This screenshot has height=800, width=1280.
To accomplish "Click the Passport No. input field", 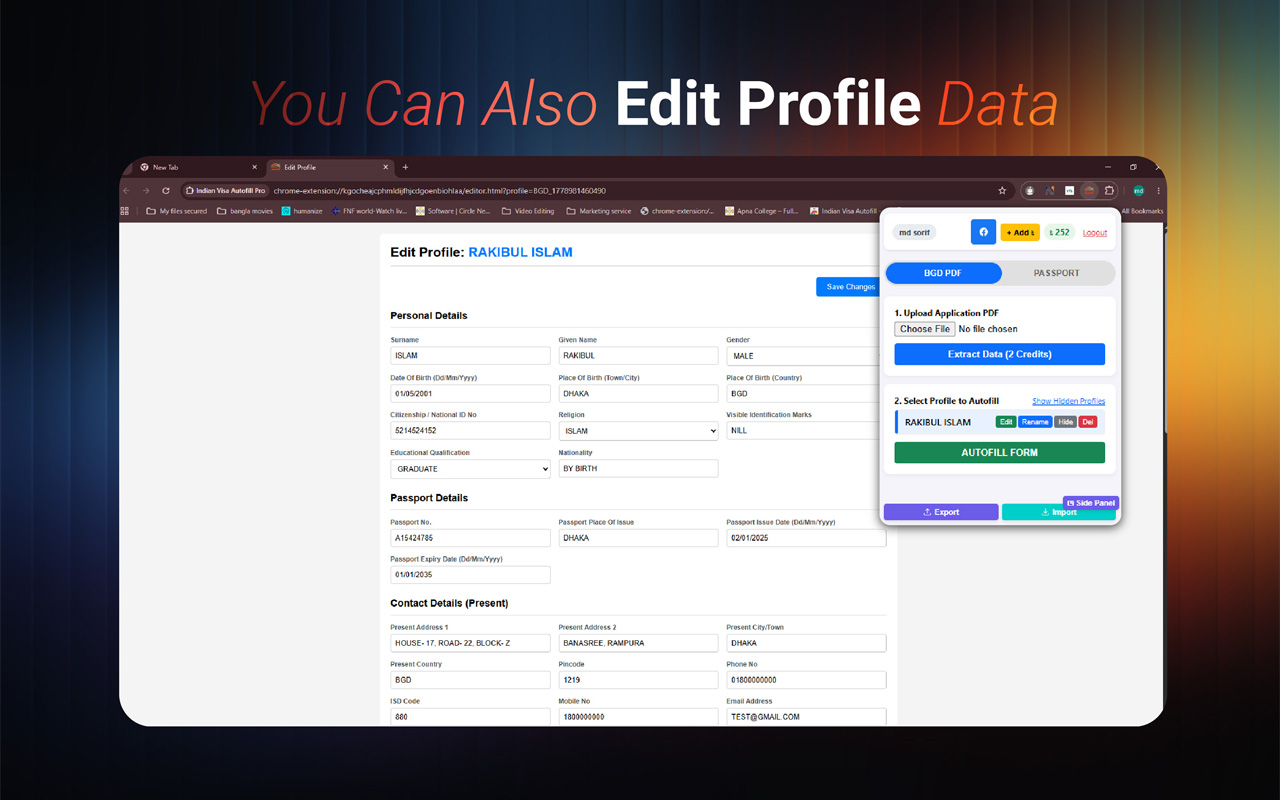I will (x=470, y=538).
